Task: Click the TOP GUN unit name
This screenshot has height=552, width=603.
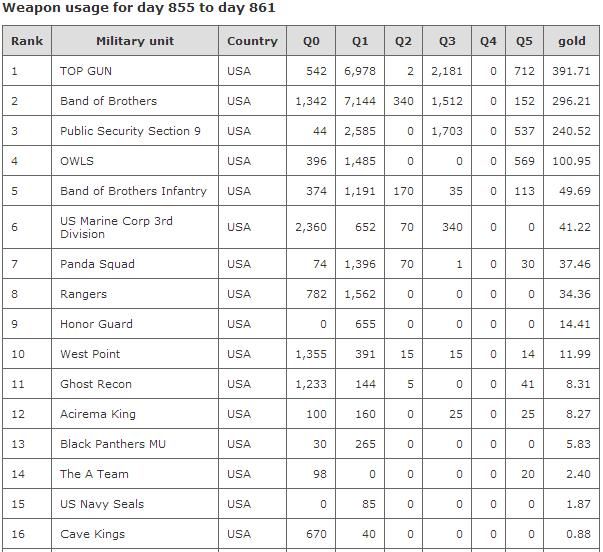Action: (x=86, y=71)
